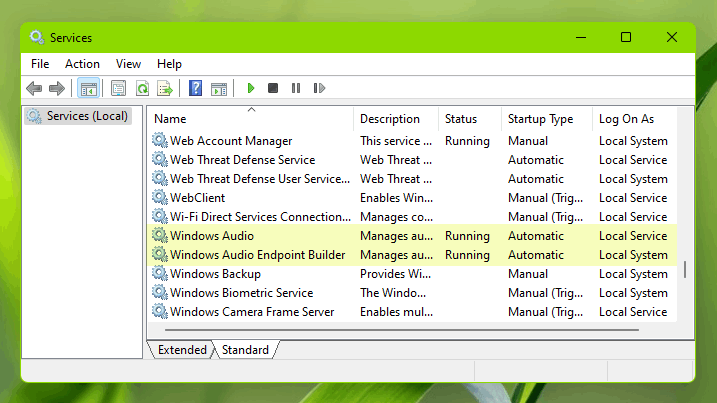Click 'The Windo...' description cell
717x403 pixels.
click(392, 293)
